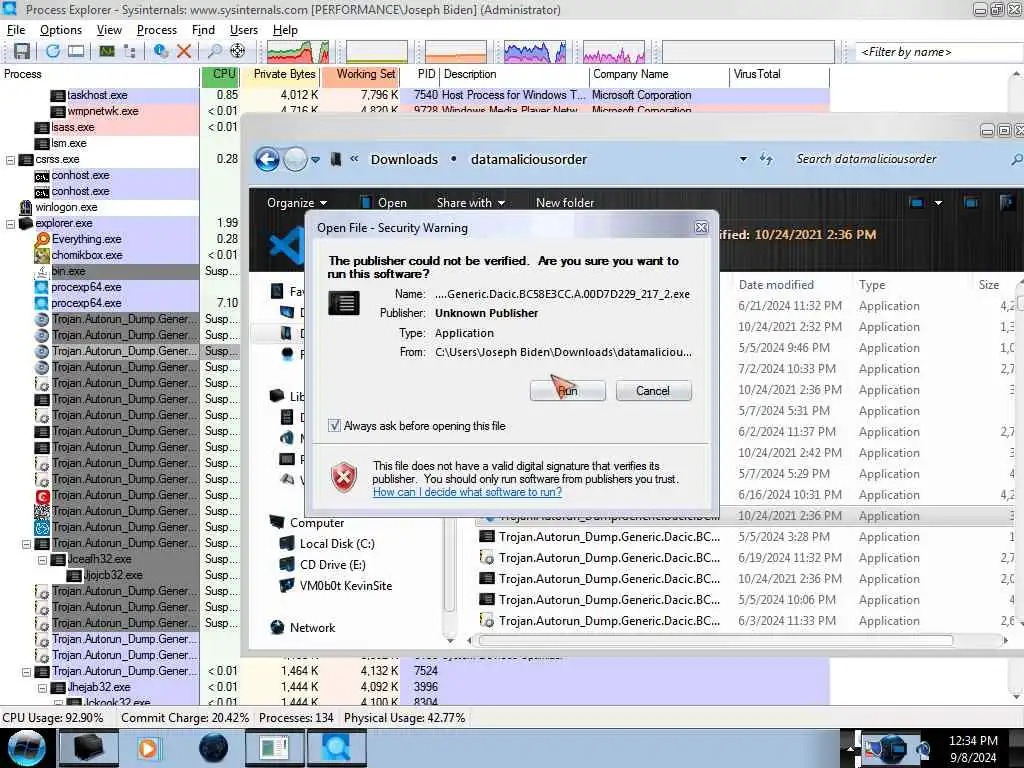This screenshot has height=768, width=1024.
Task: Toggle the lower pane toolbar icon
Action: coord(76,51)
